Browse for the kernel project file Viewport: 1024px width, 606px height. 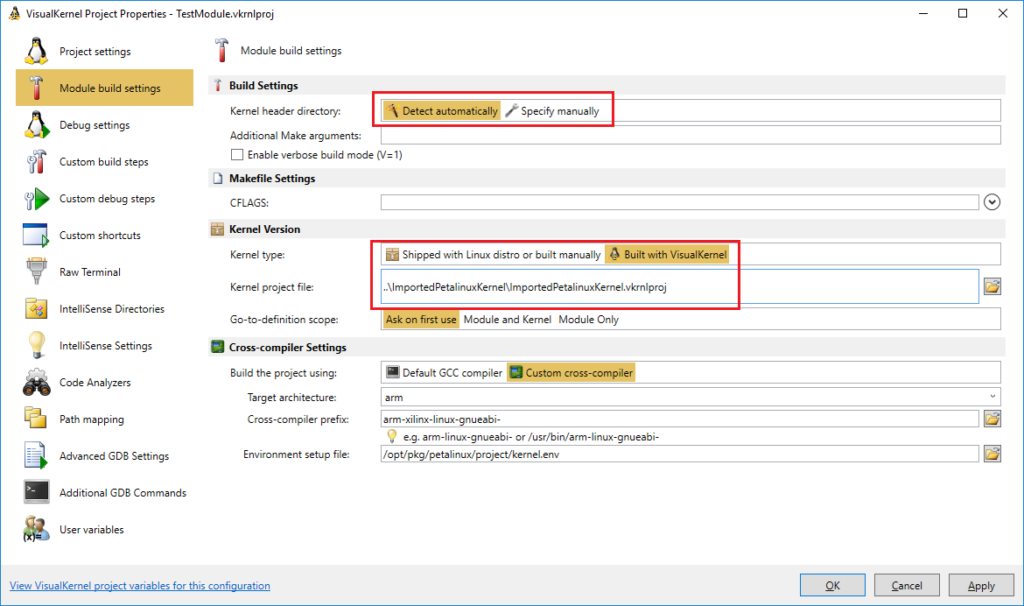click(993, 286)
